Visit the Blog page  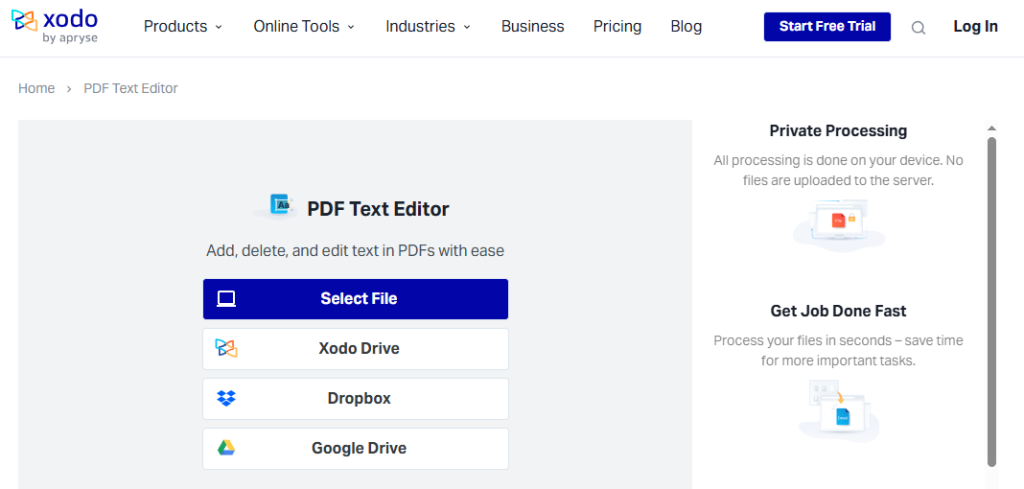coord(686,27)
